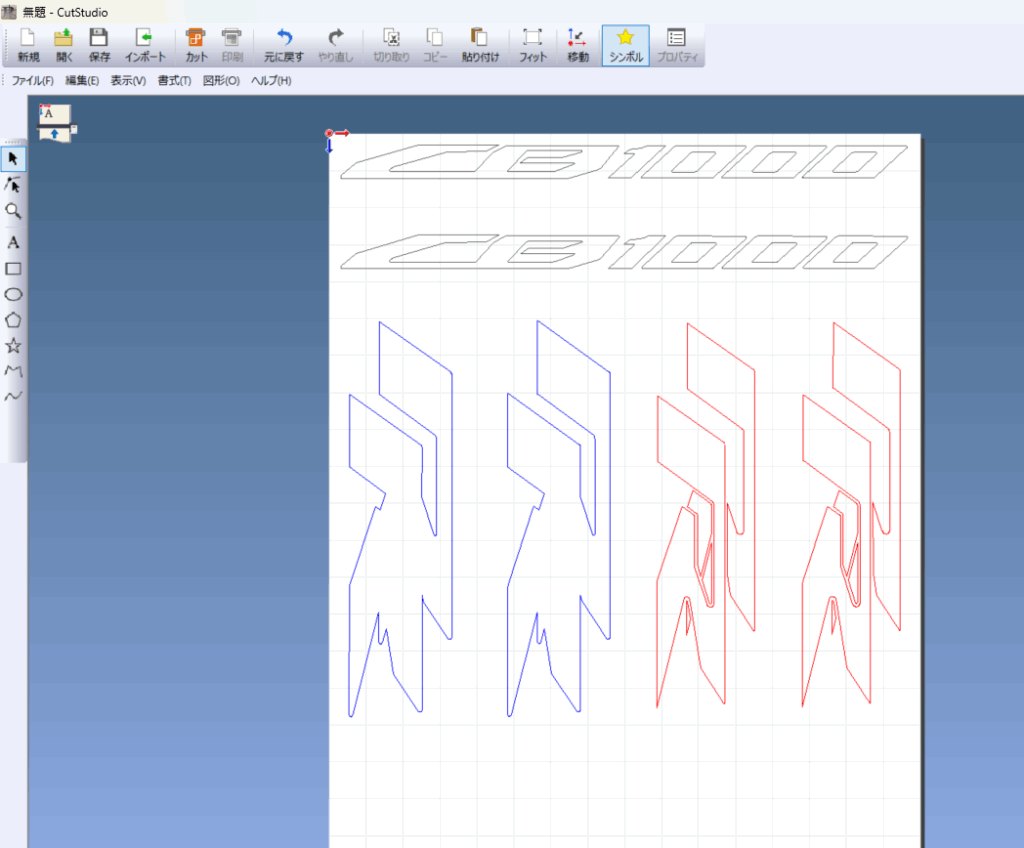Open the プロパティ properties panel
The height and width of the screenshot is (848, 1024).
677,46
